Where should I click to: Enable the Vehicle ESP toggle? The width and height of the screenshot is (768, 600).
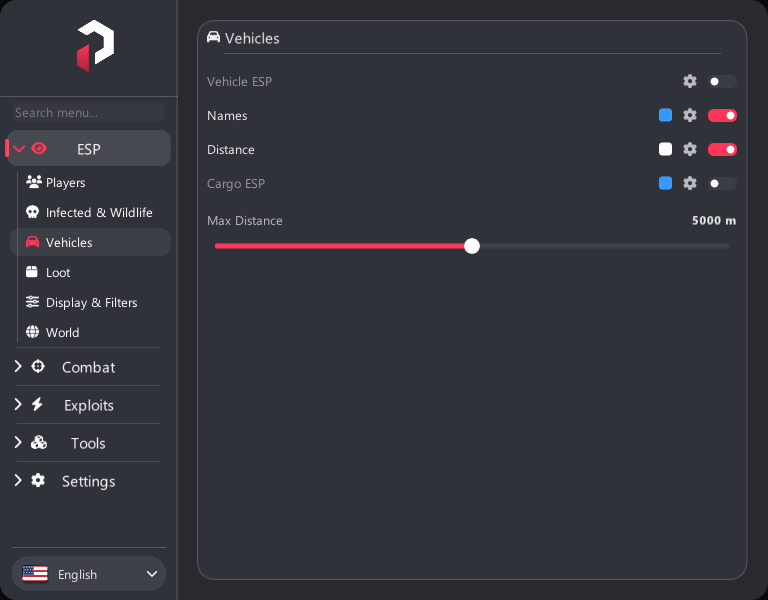click(x=722, y=81)
